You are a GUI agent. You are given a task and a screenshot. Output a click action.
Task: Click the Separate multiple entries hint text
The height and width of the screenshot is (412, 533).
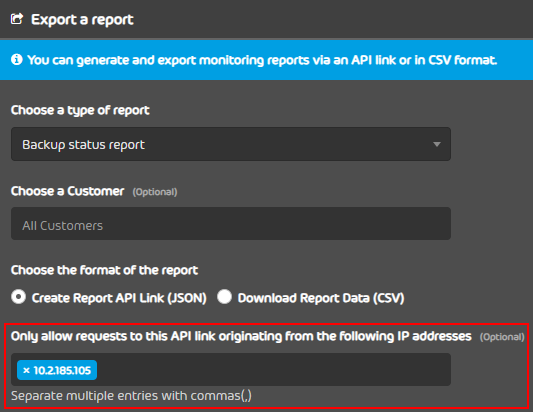click(131, 396)
